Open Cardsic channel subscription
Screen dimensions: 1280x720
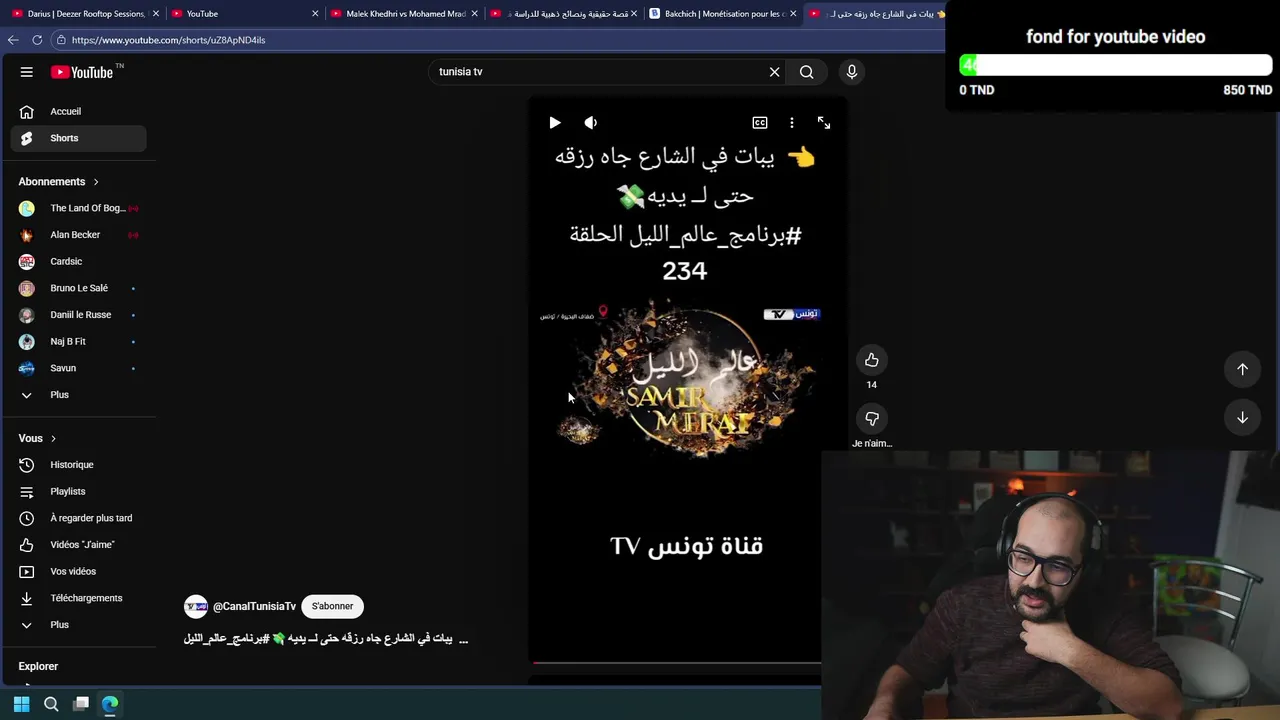click(78, 261)
